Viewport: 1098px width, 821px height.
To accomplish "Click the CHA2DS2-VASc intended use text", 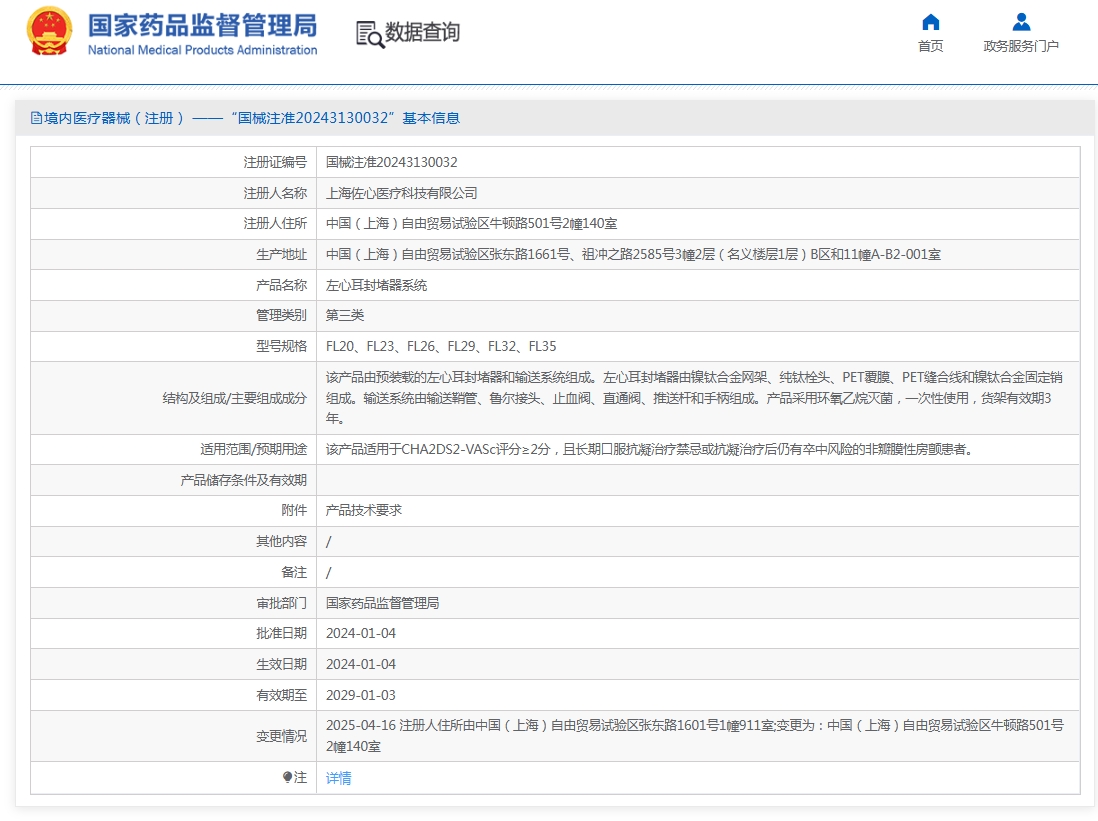I will pyautogui.click(x=650, y=449).
